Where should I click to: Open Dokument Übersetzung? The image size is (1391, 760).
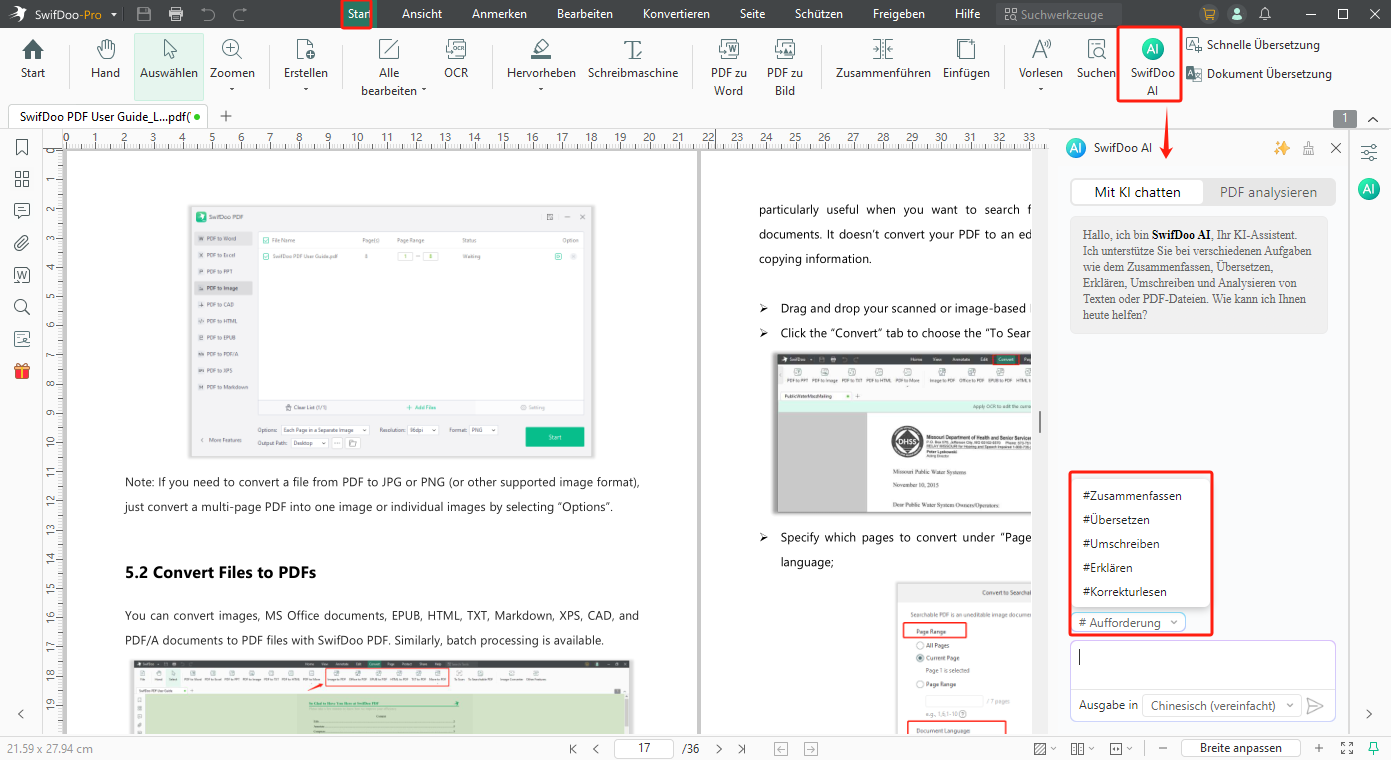tap(1259, 73)
